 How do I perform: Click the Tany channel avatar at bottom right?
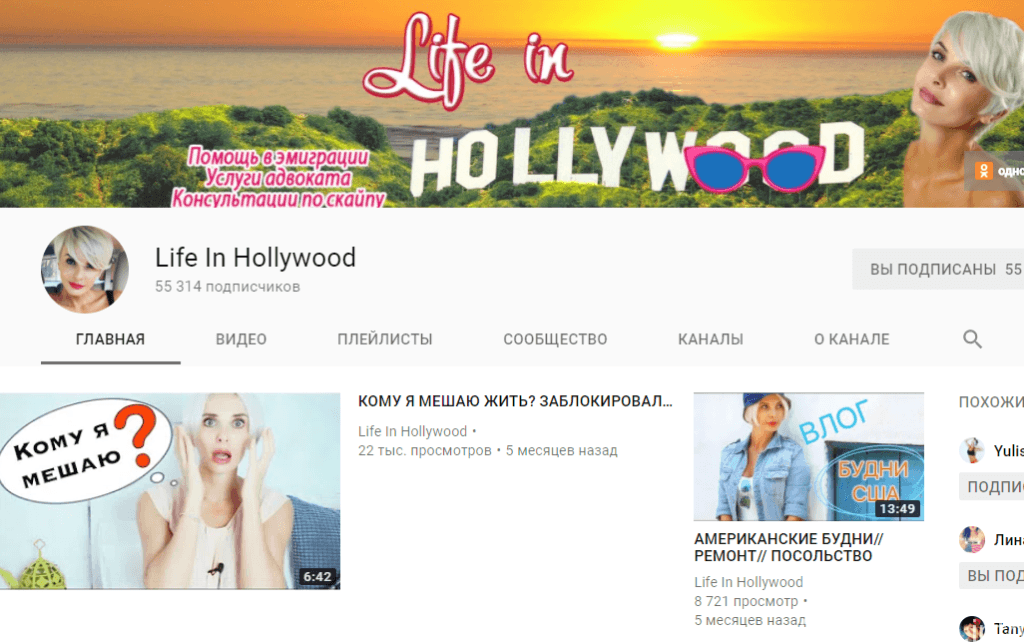point(972,629)
